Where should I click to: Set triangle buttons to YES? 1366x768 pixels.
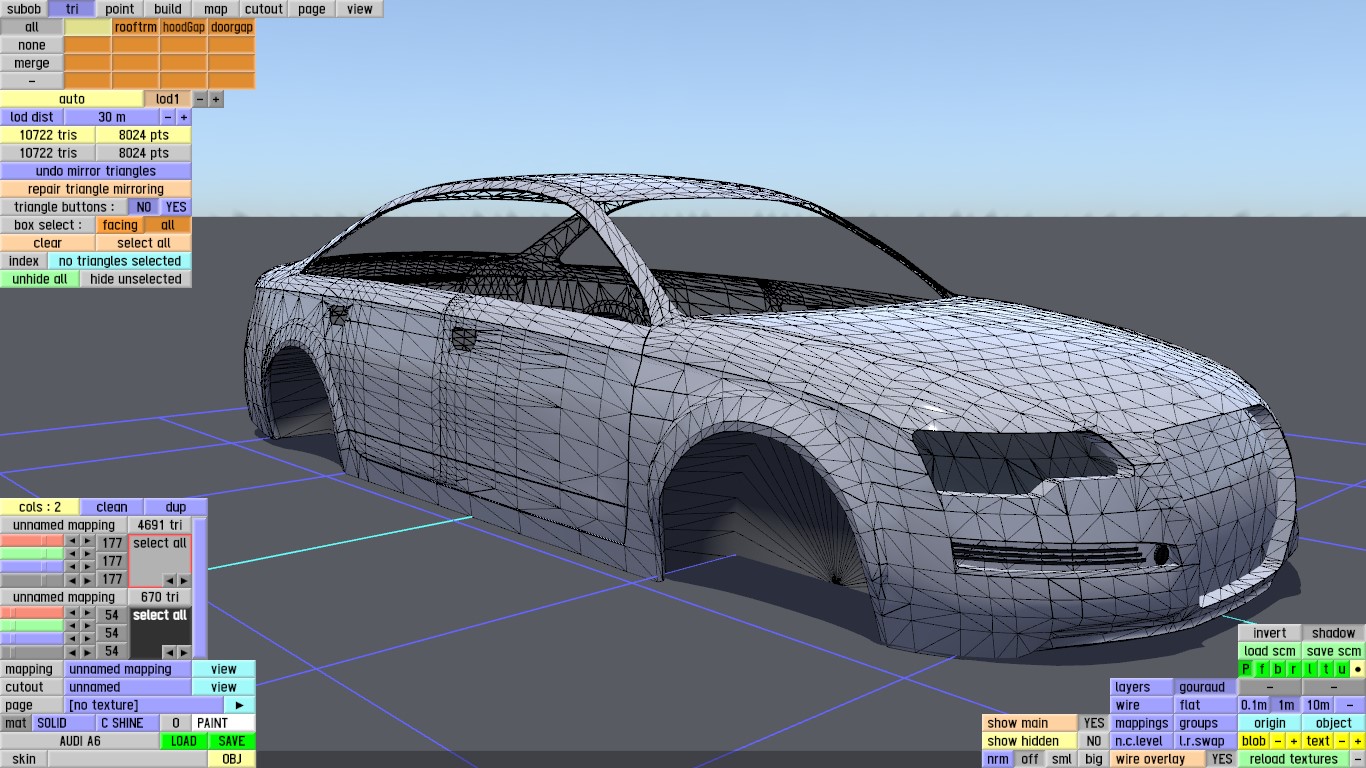point(176,207)
